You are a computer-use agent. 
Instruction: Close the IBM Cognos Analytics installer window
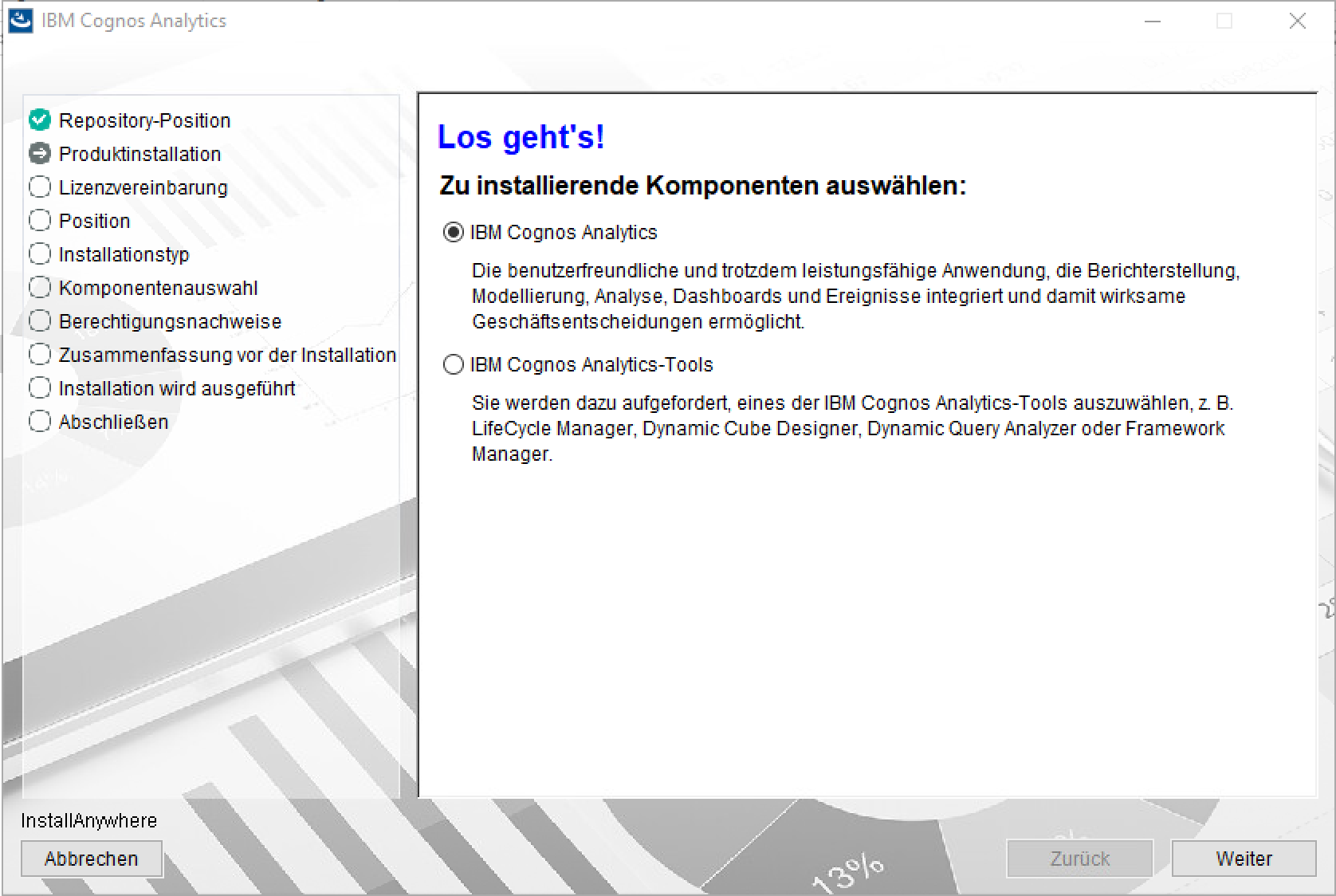pos(1297,22)
